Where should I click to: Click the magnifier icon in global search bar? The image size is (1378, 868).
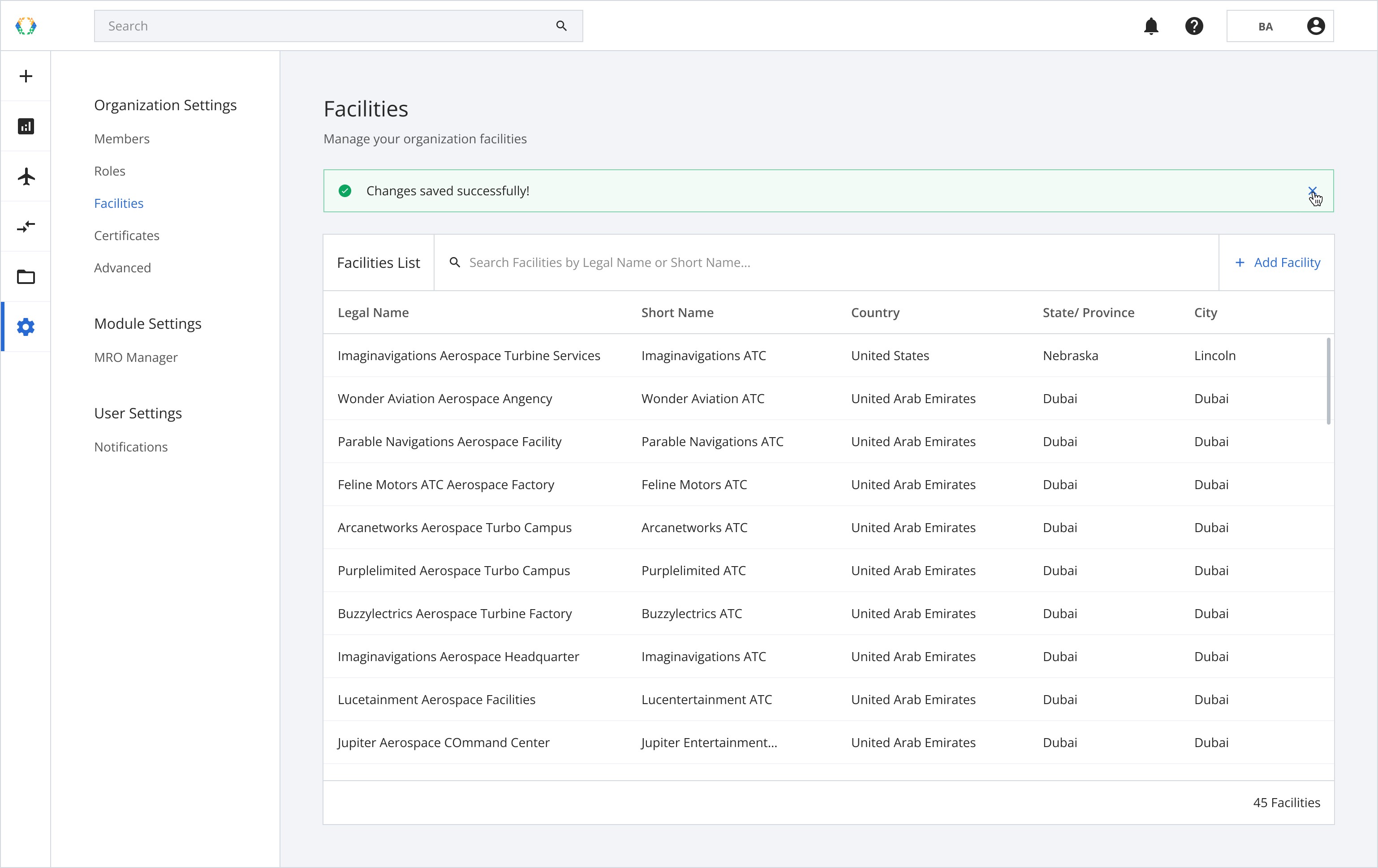[561, 26]
